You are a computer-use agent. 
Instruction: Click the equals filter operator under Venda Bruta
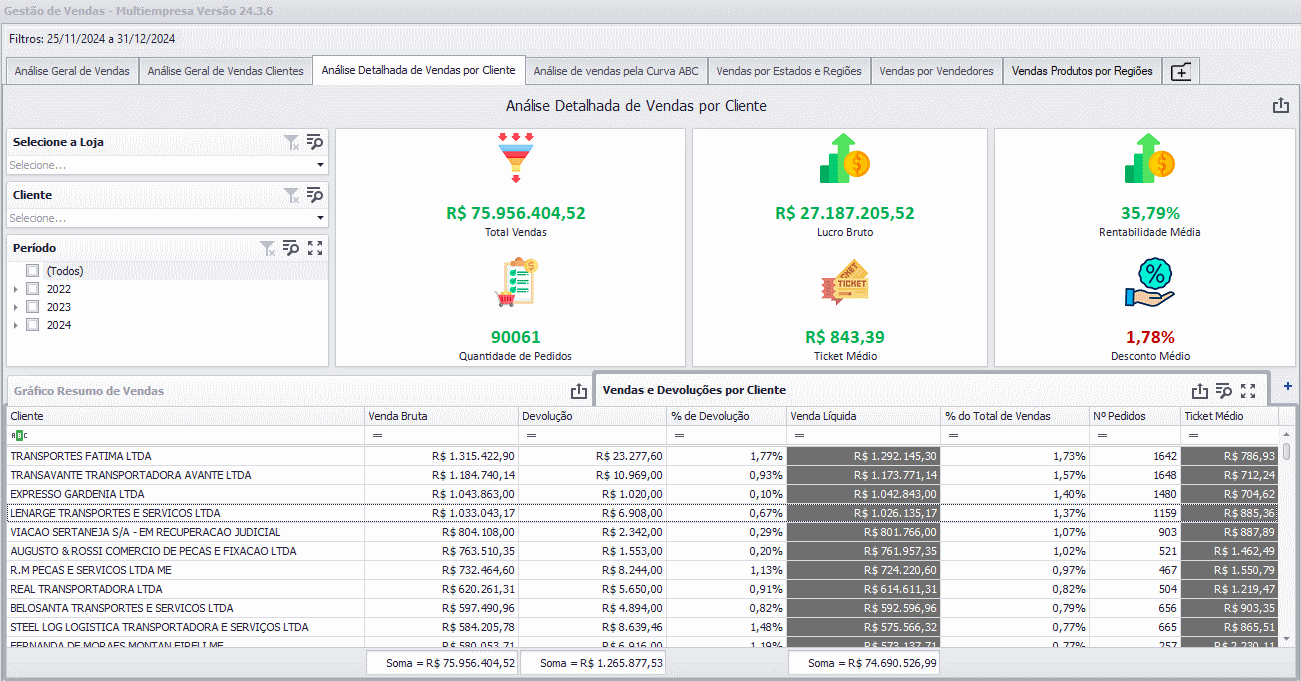point(377,436)
